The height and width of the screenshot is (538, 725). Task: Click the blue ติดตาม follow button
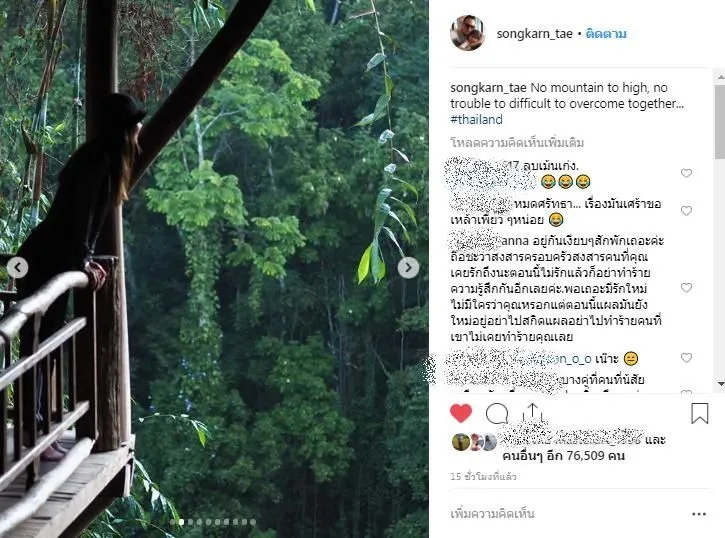[606, 34]
